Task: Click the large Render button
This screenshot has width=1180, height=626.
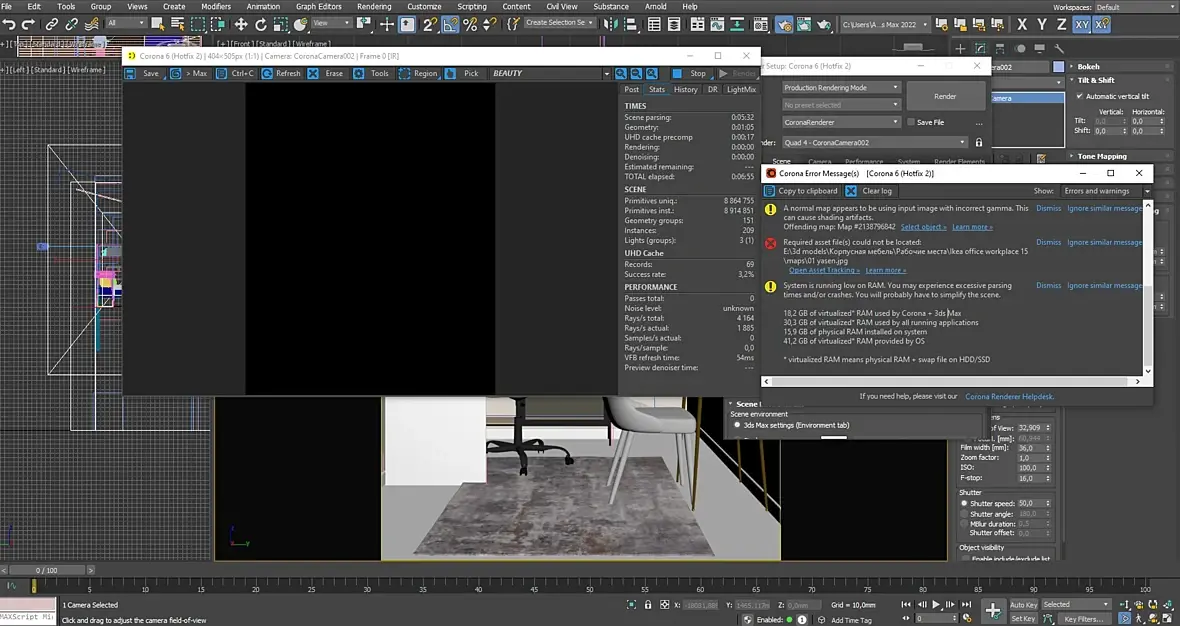Action: pos(945,96)
